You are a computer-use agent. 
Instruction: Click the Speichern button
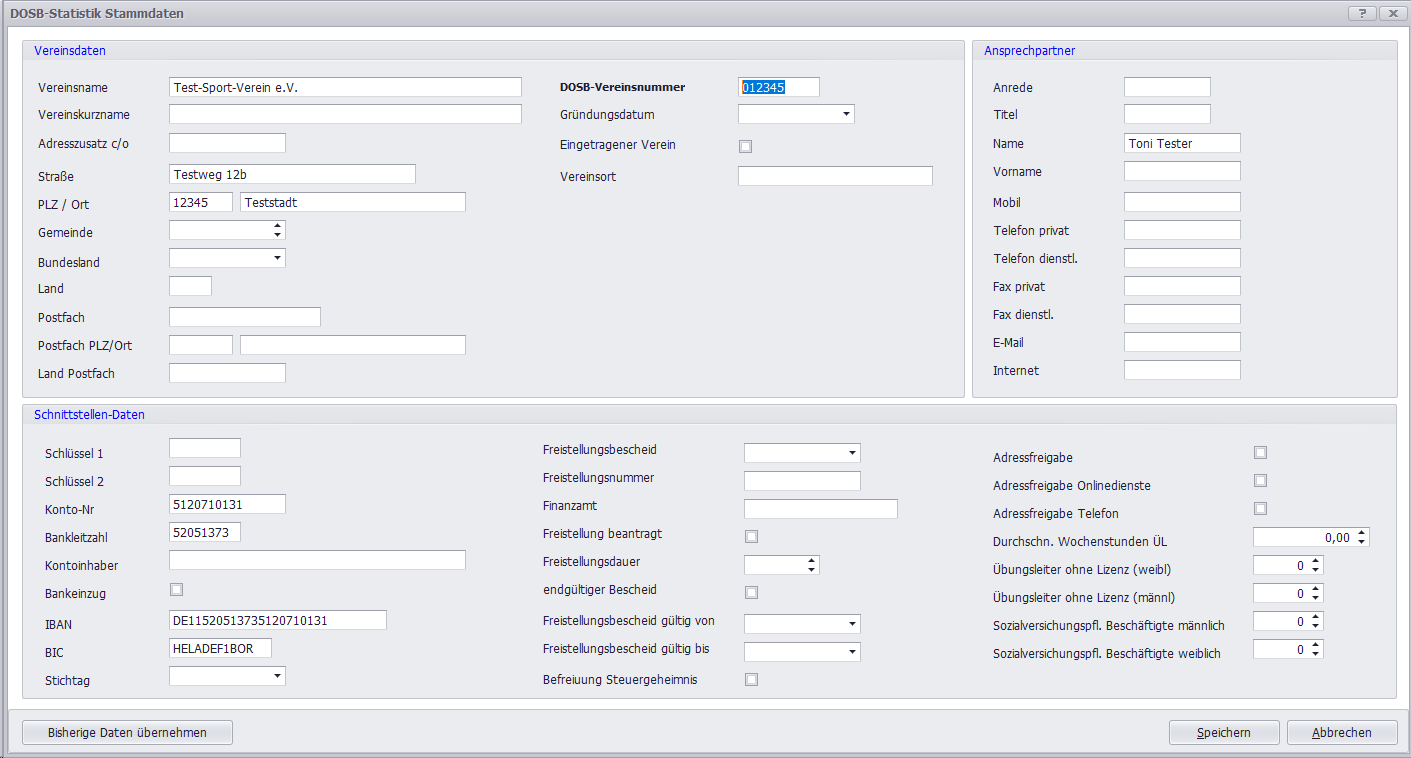(x=1223, y=733)
